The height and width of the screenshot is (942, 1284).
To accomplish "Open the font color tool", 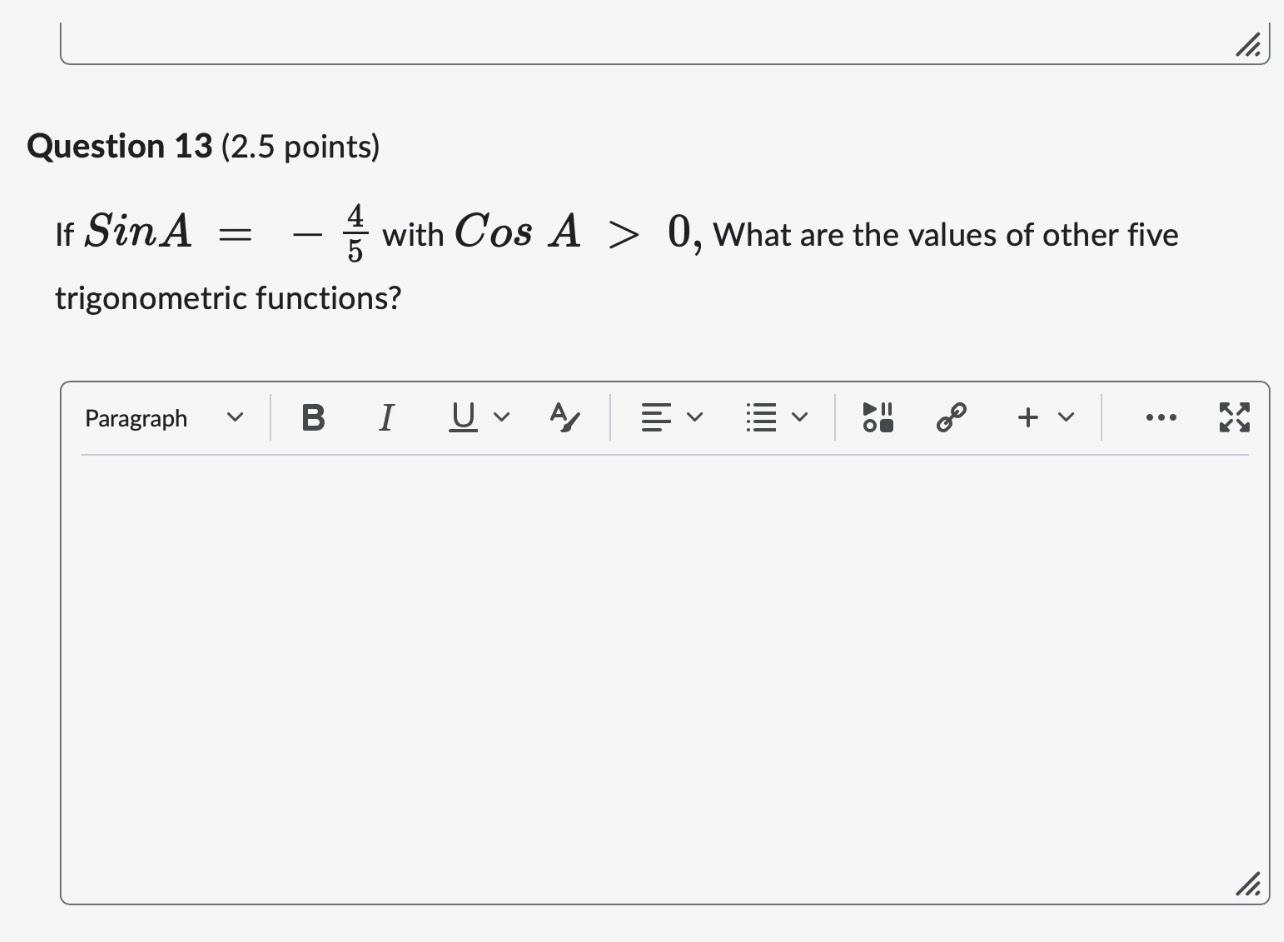I will click(563, 418).
